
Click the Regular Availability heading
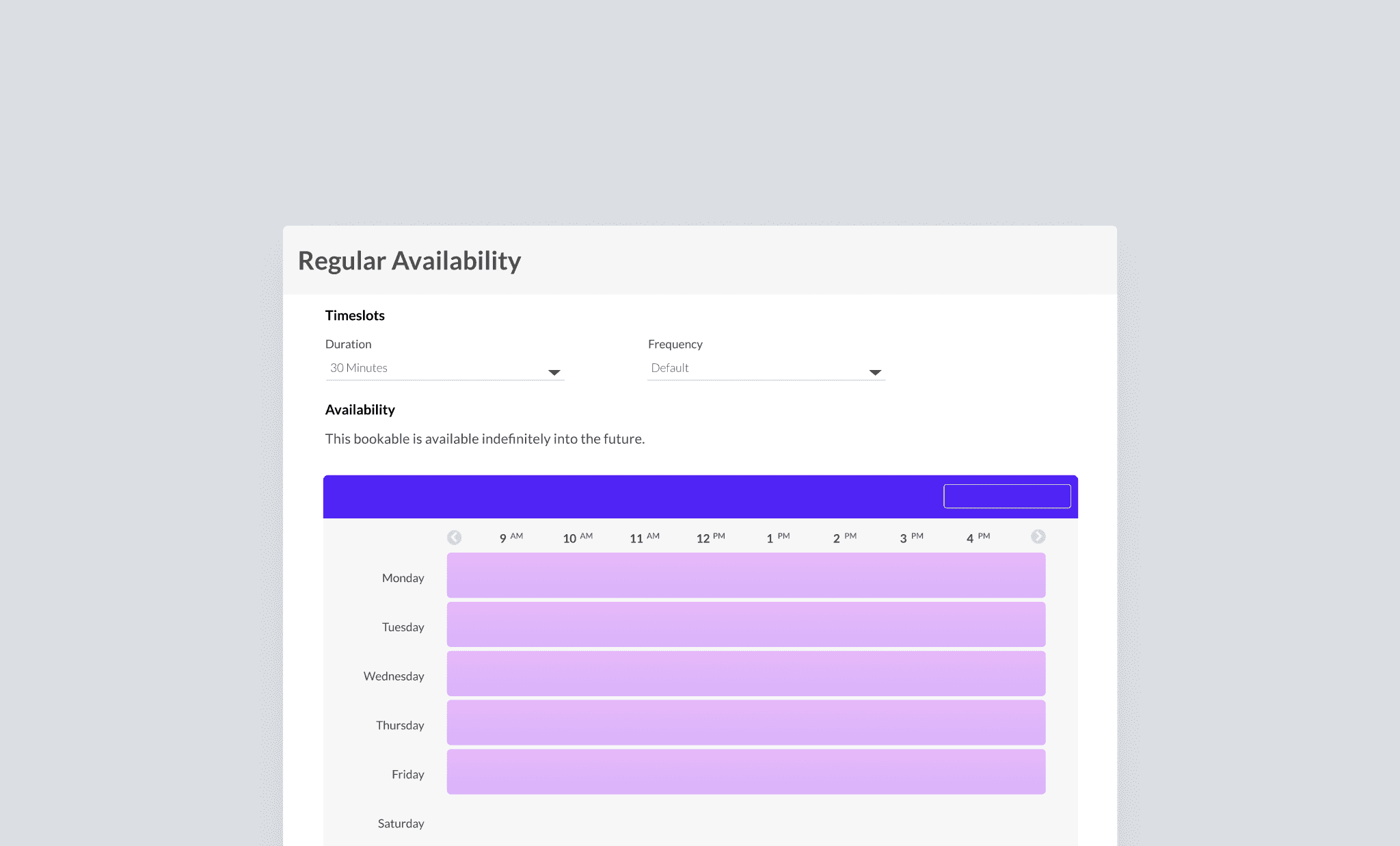409,261
